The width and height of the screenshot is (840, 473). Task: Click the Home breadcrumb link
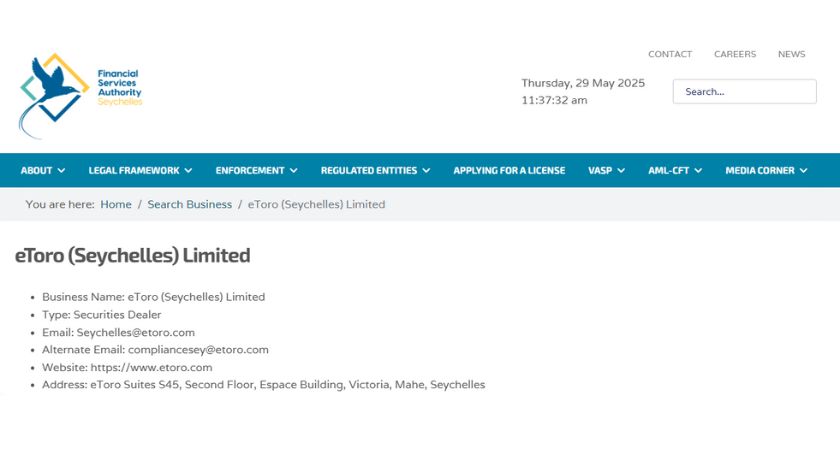(116, 204)
